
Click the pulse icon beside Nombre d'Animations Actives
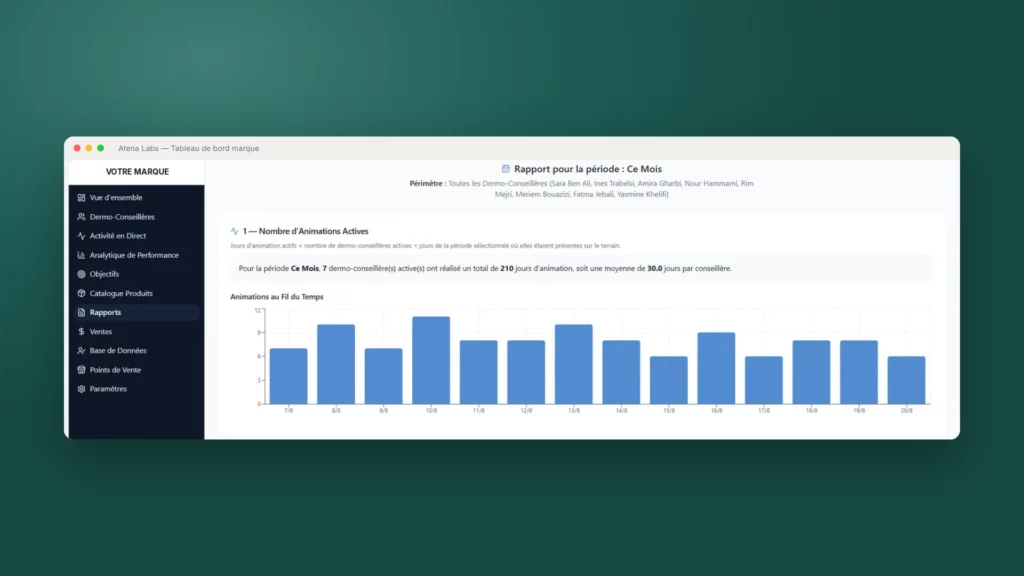234,231
